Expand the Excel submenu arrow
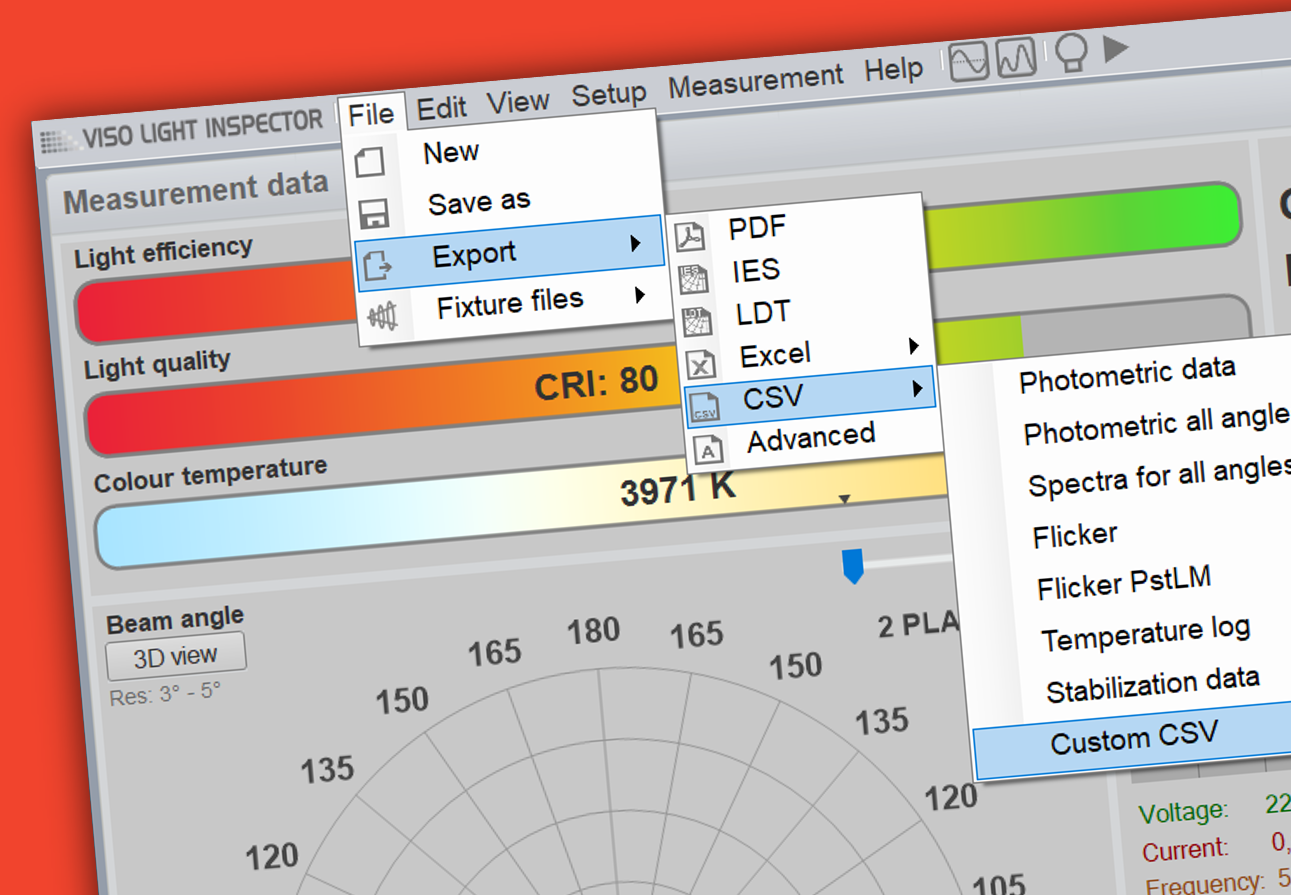 pos(914,346)
